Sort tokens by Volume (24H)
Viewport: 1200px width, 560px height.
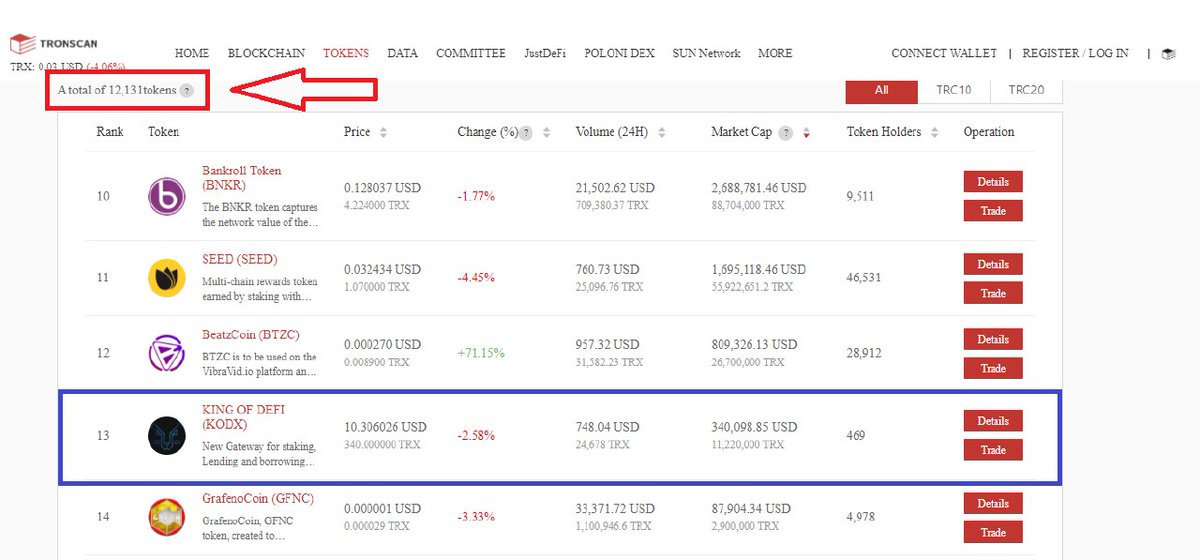click(x=662, y=133)
